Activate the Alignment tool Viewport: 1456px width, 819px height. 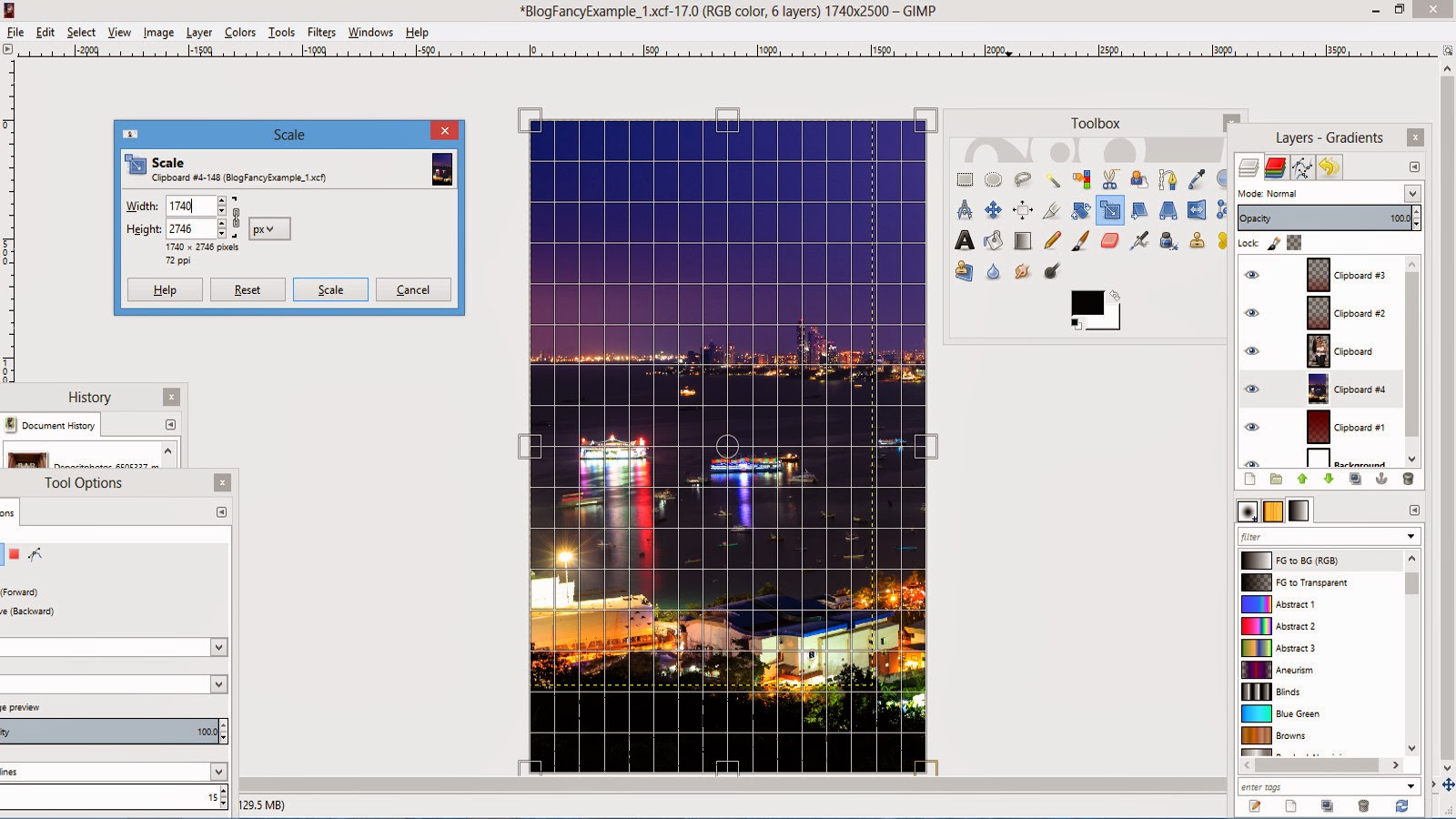pyautogui.click(x=1023, y=210)
